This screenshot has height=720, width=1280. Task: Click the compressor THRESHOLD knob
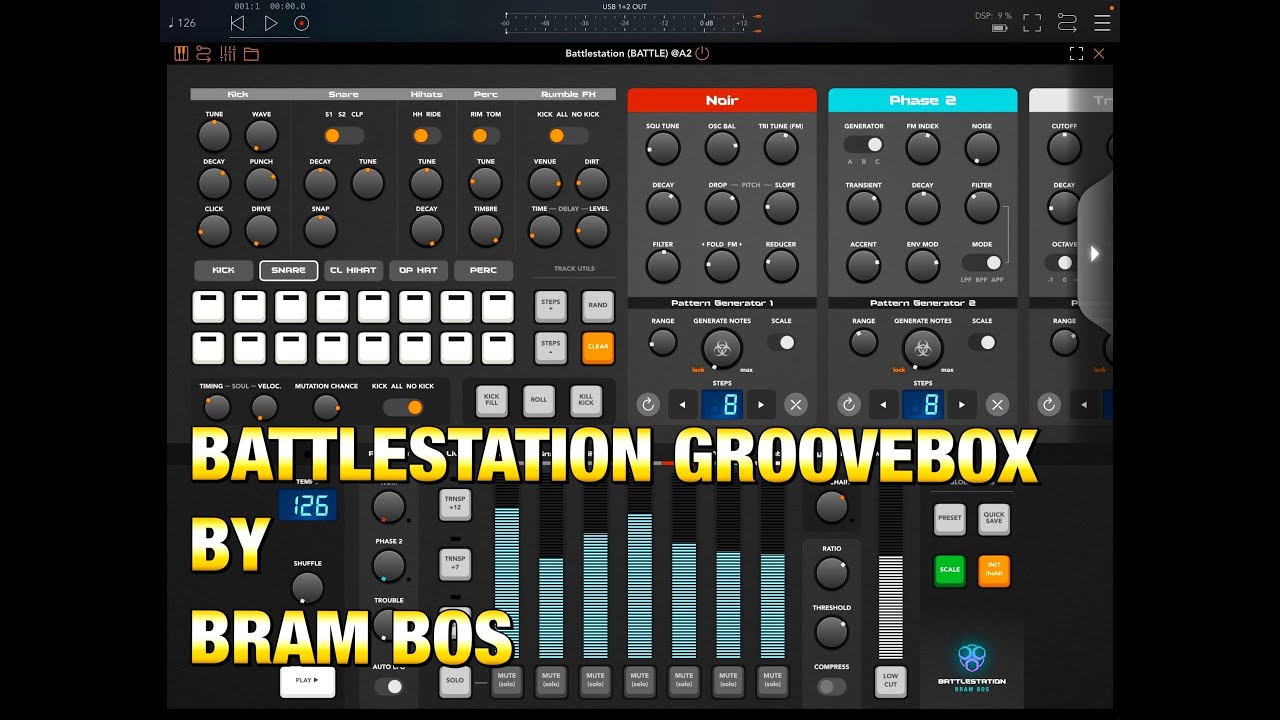[x=832, y=632]
